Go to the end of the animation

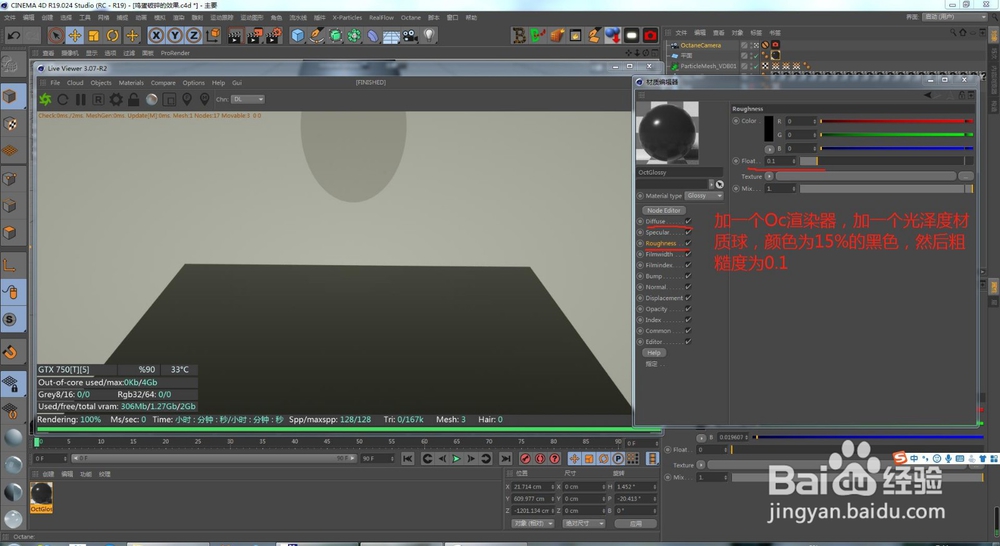(x=506, y=459)
